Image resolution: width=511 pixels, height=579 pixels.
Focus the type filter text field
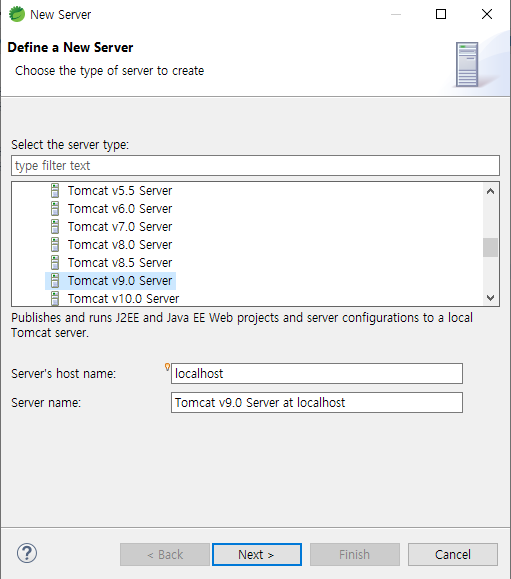pos(255,165)
